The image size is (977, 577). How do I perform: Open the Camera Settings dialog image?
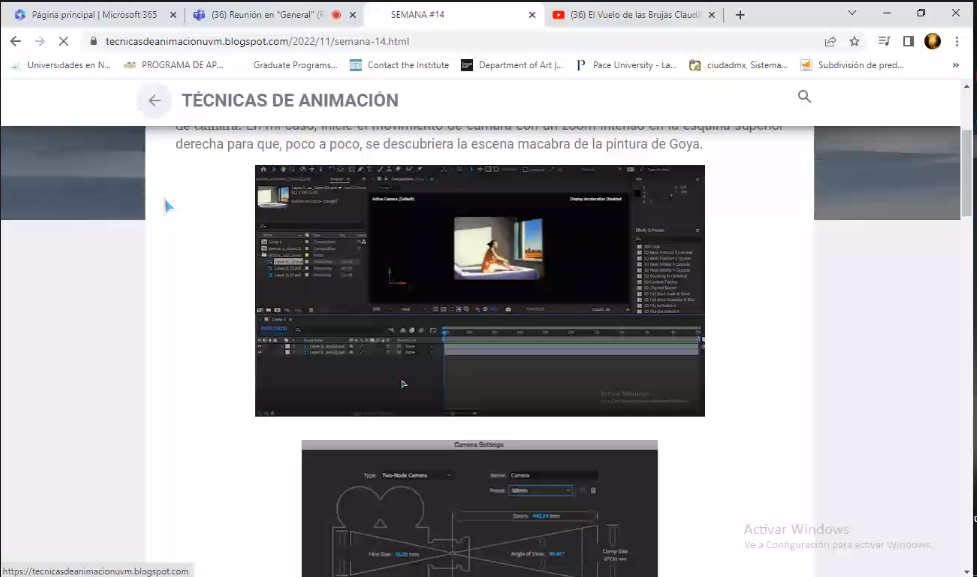click(479, 508)
